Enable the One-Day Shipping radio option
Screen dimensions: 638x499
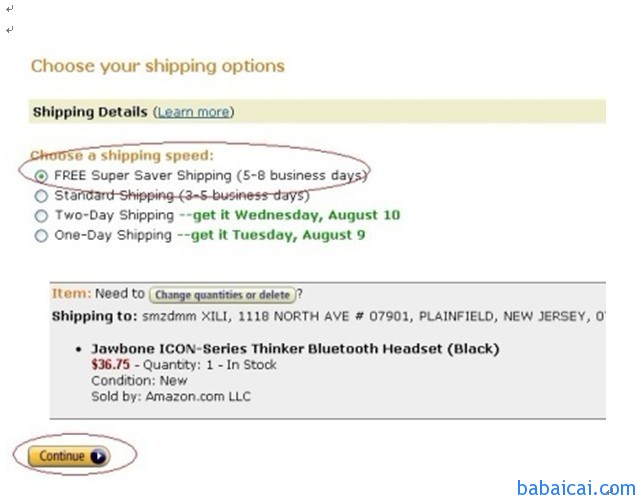[41, 236]
